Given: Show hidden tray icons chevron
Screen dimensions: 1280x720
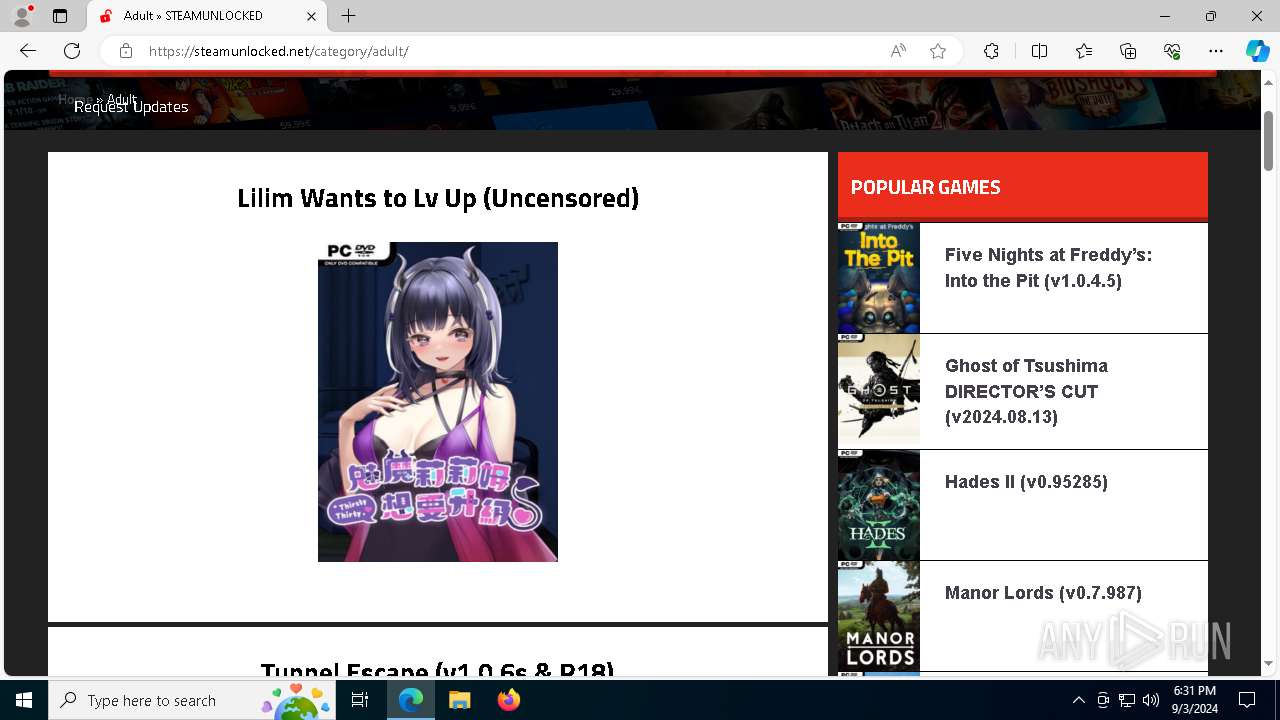Looking at the screenshot, I should coord(1078,700).
